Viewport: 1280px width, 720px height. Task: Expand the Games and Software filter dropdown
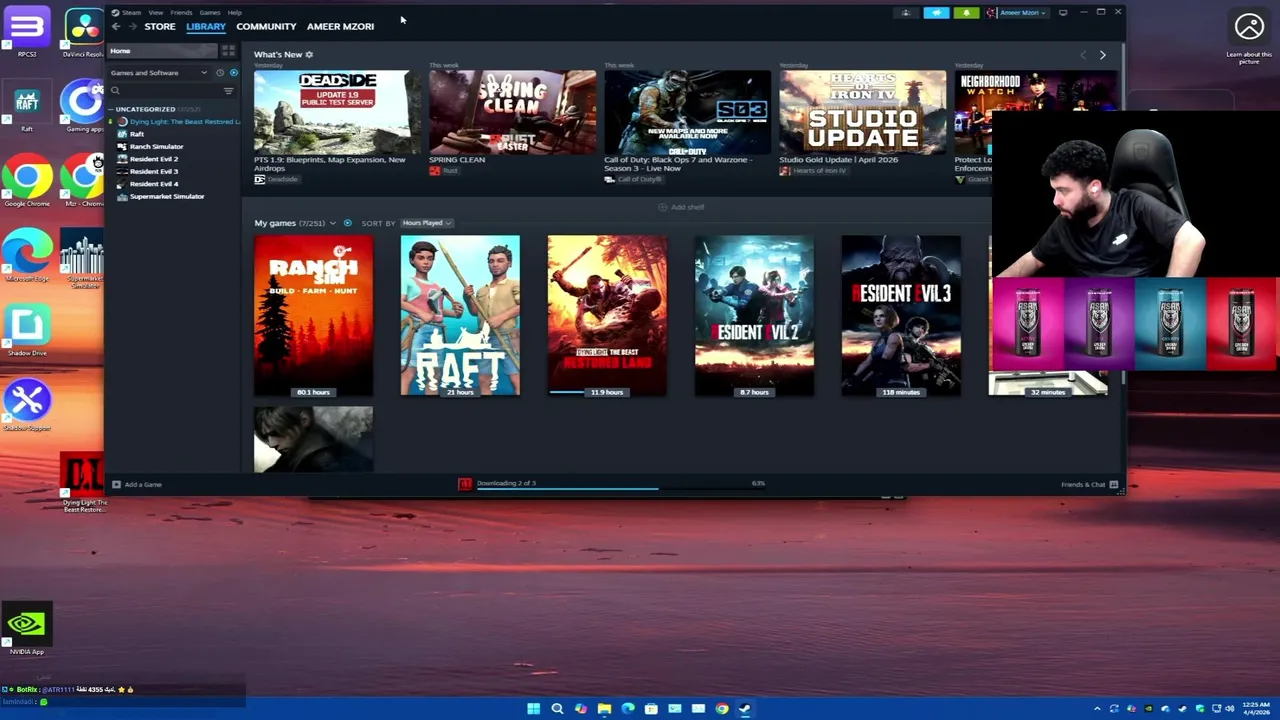click(160, 73)
